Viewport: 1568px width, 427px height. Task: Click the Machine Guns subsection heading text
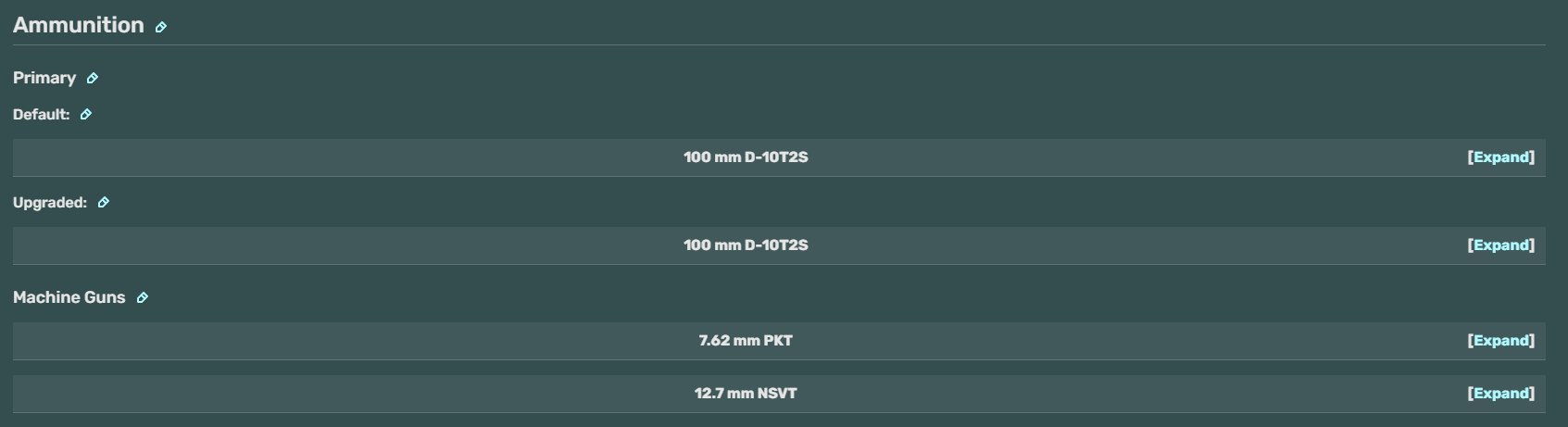69,297
